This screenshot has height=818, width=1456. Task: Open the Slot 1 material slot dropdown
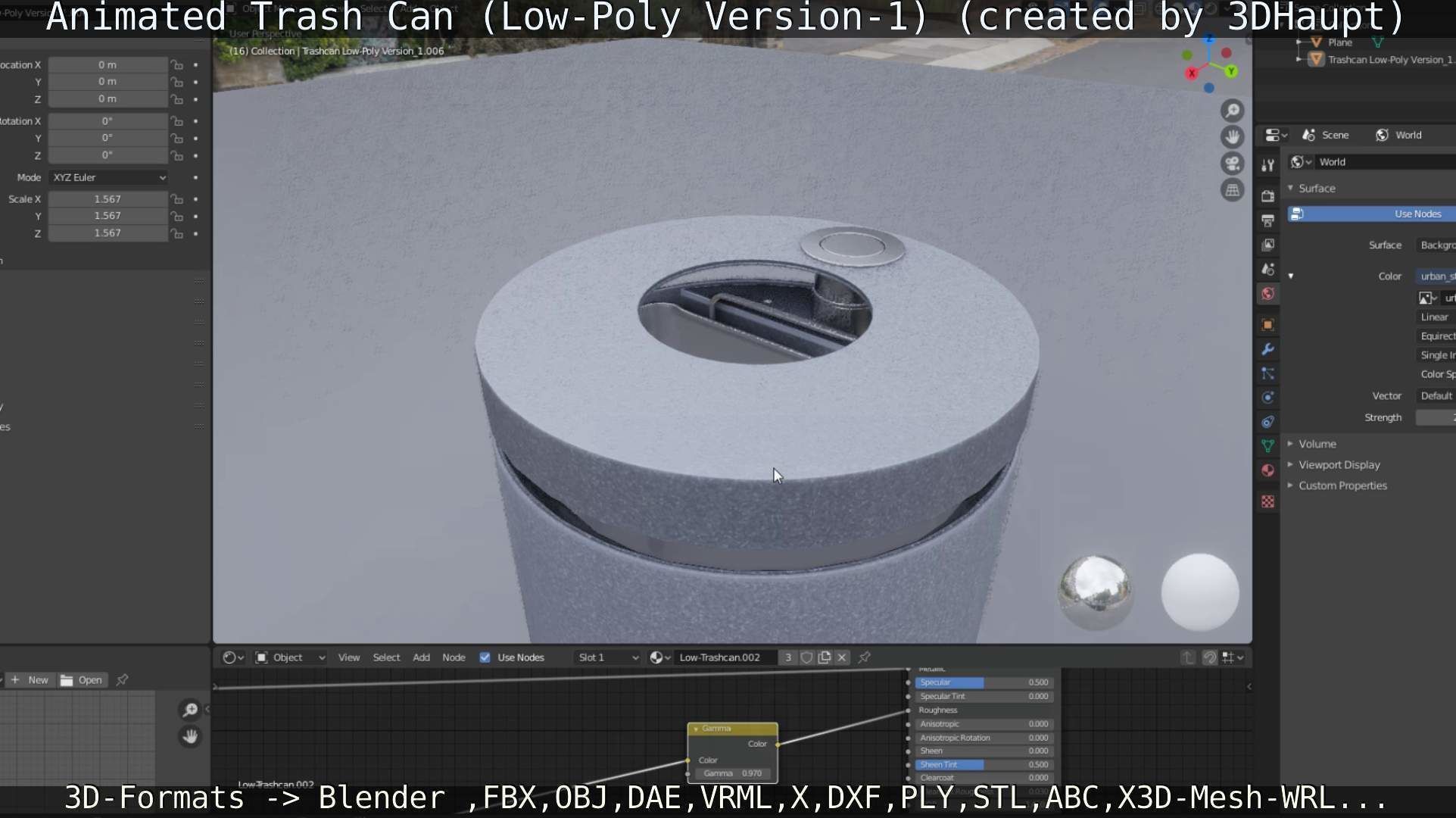(x=607, y=657)
